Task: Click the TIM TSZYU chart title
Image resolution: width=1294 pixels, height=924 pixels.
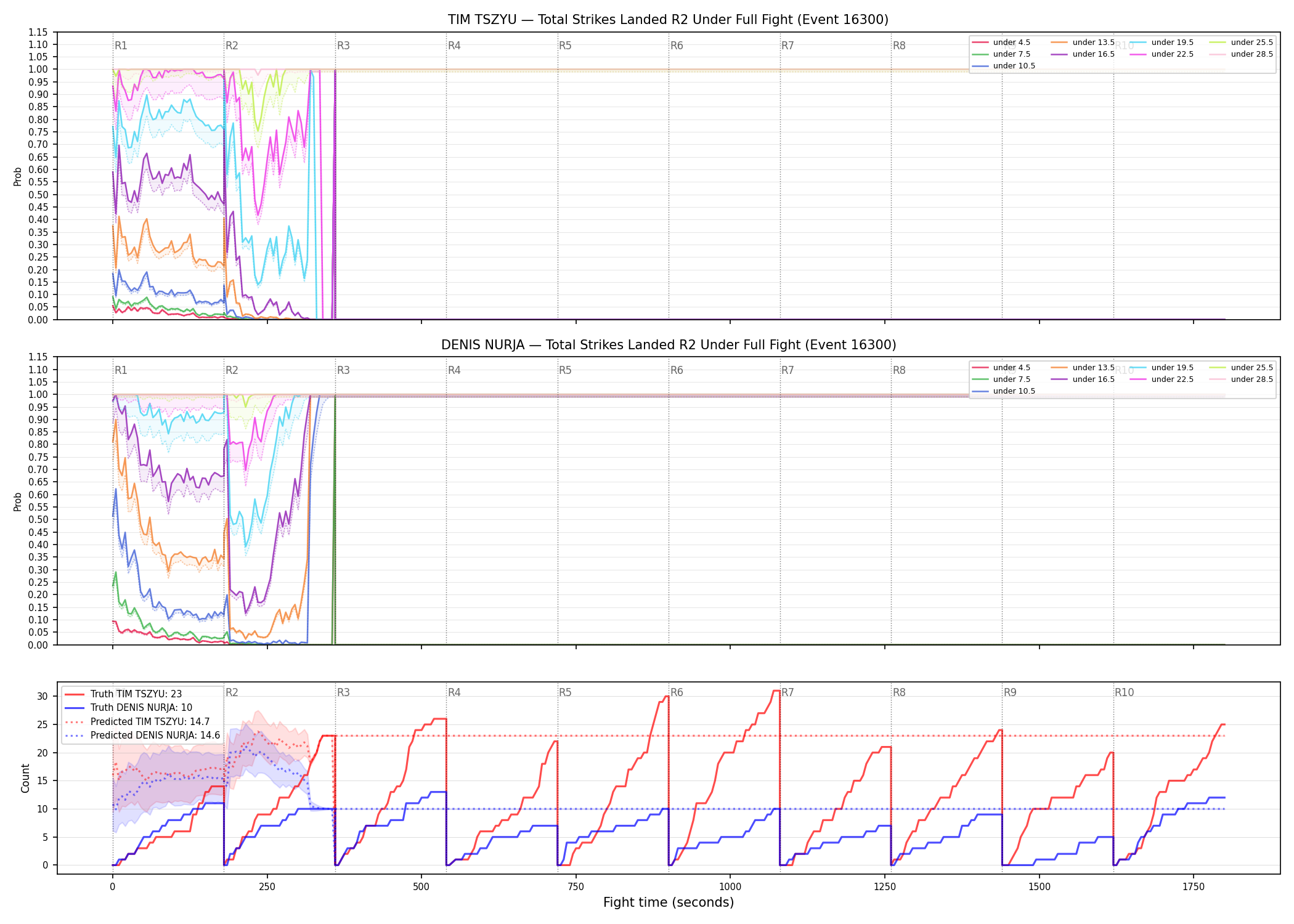Action: pos(668,20)
